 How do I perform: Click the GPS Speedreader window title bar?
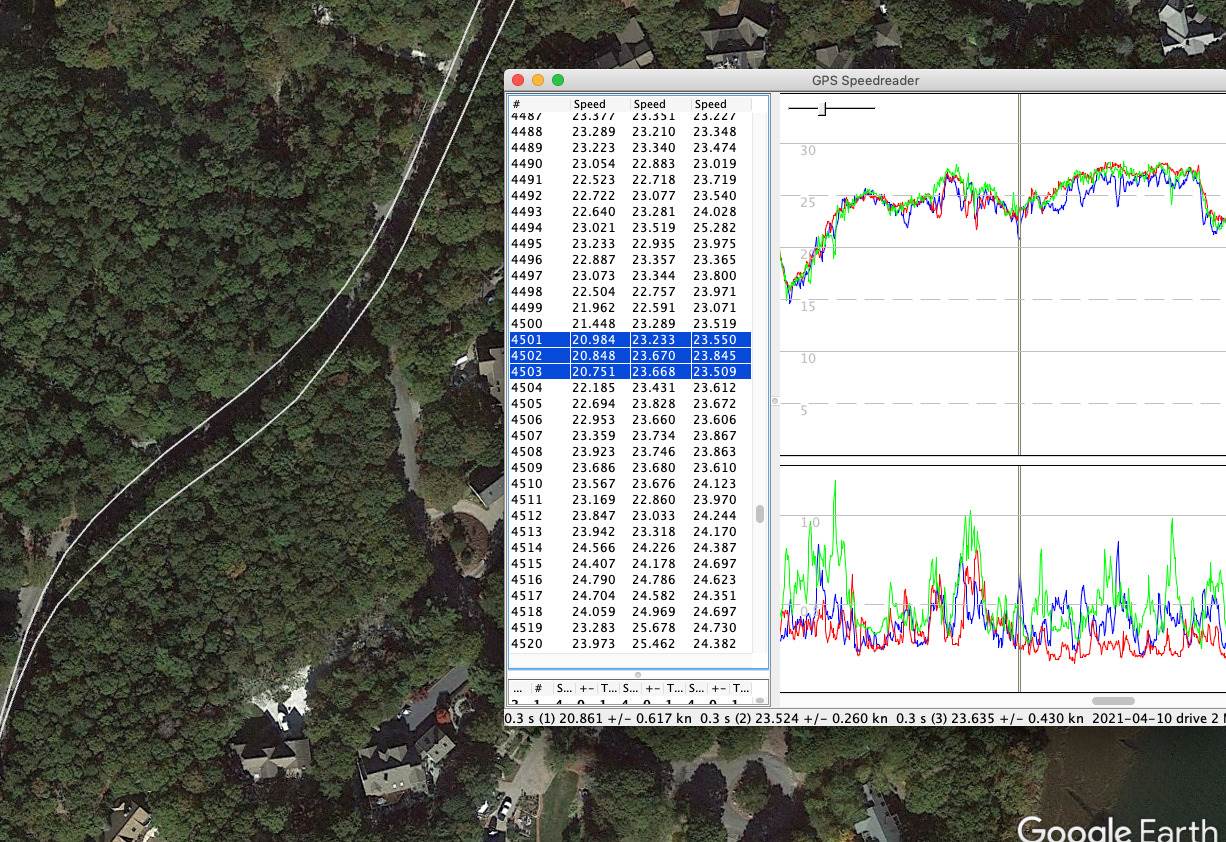point(865,80)
